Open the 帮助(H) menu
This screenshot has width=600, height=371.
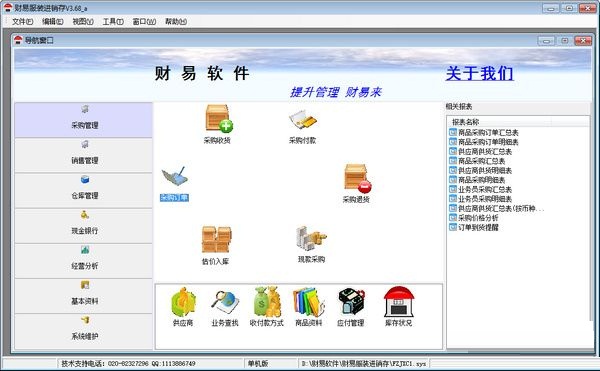[x=176, y=21]
